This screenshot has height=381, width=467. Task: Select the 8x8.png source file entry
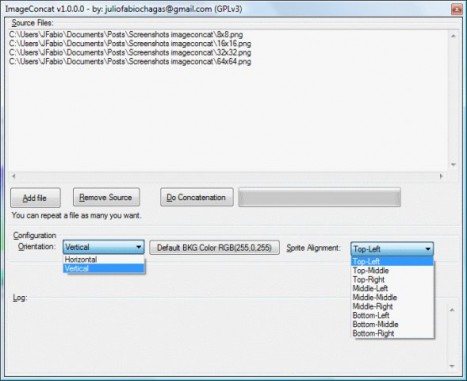(x=126, y=34)
